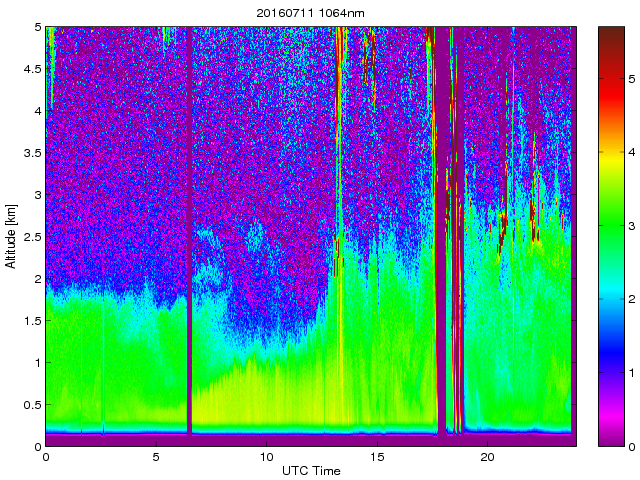Click the '1.5' altitude tick label

click(33, 320)
